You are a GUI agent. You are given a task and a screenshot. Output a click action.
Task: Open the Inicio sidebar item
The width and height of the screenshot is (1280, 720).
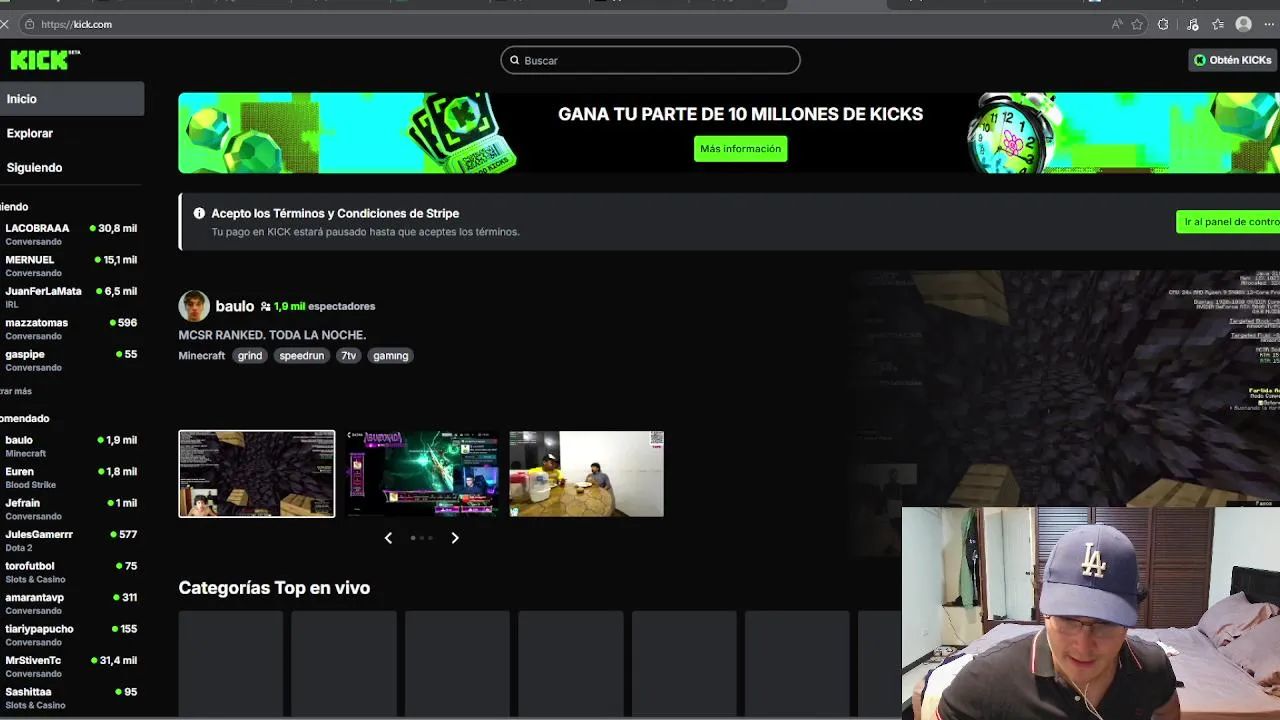coord(72,99)
